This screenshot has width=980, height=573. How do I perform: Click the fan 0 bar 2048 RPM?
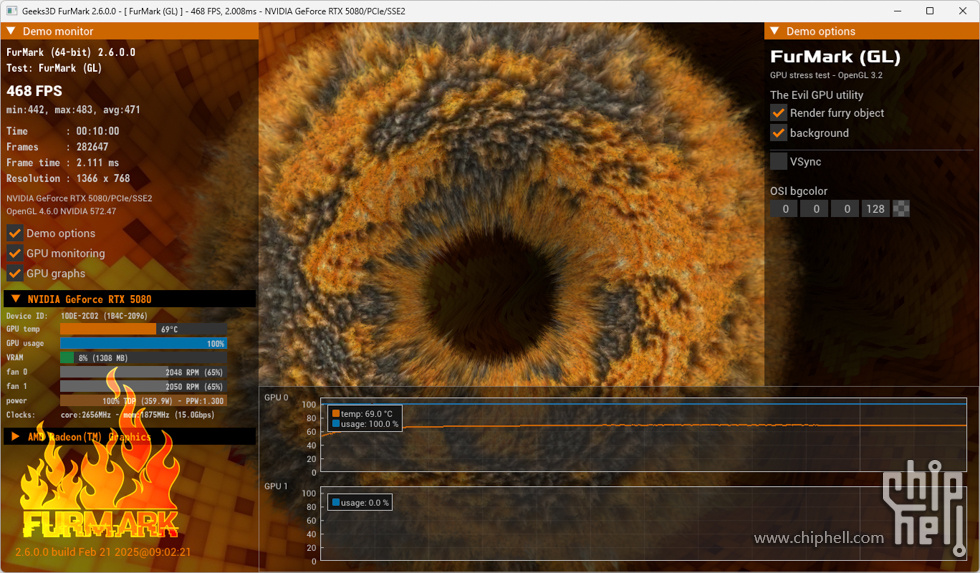(x=143, y=372)
